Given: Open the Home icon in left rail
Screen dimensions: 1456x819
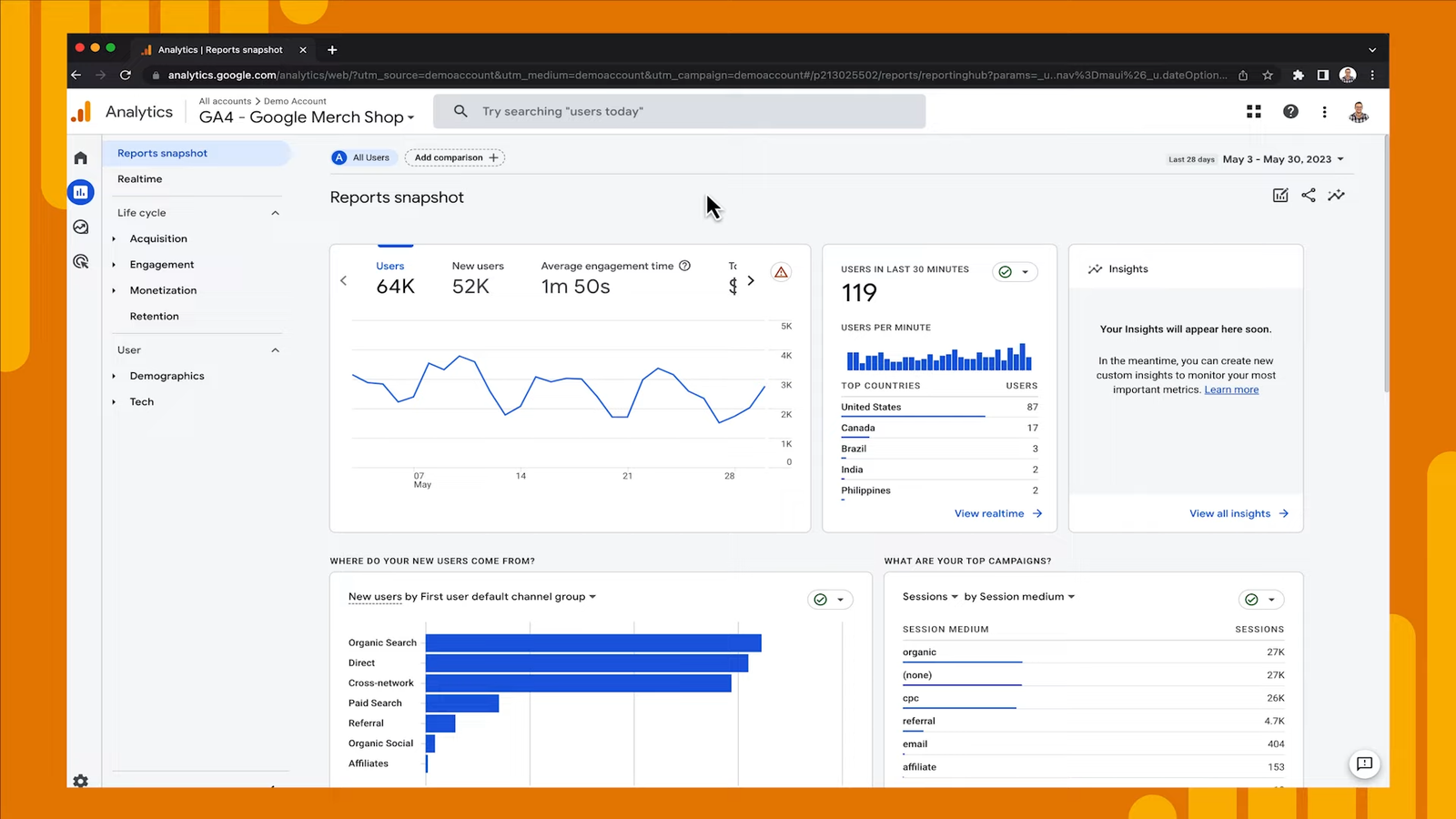Looking at the screenshot, I should pyautogui.click(x=81, y=158).
